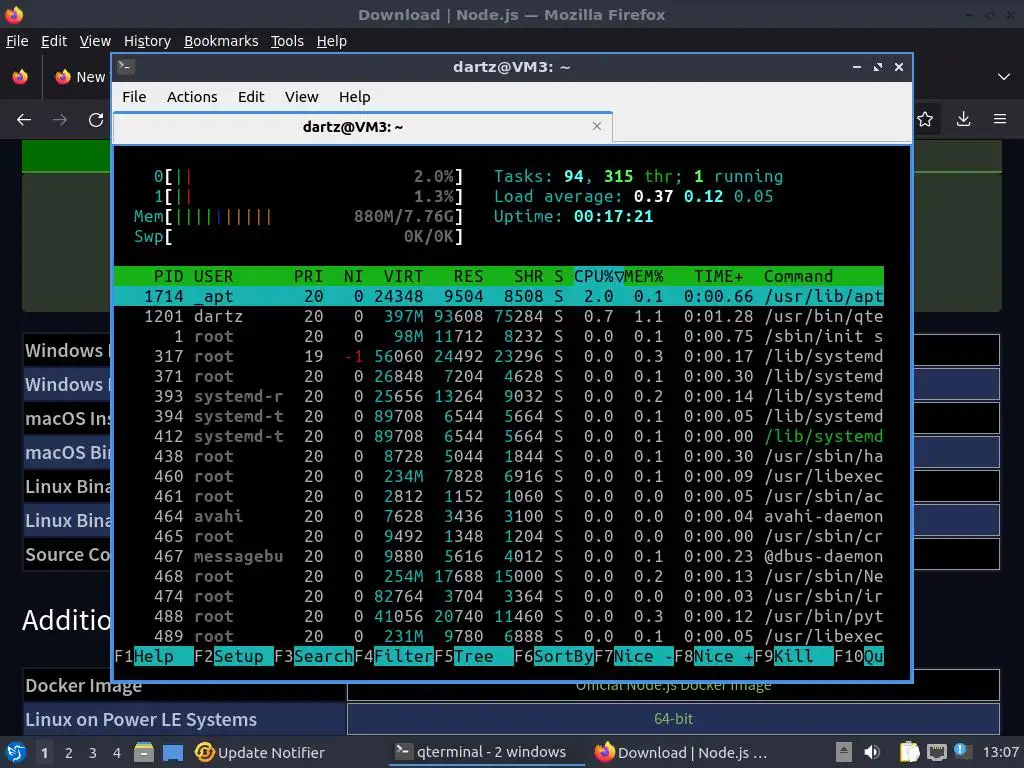Select process 1714 _apt row
Viewport: 1024px width, 768px height.
tap(499, 296)
